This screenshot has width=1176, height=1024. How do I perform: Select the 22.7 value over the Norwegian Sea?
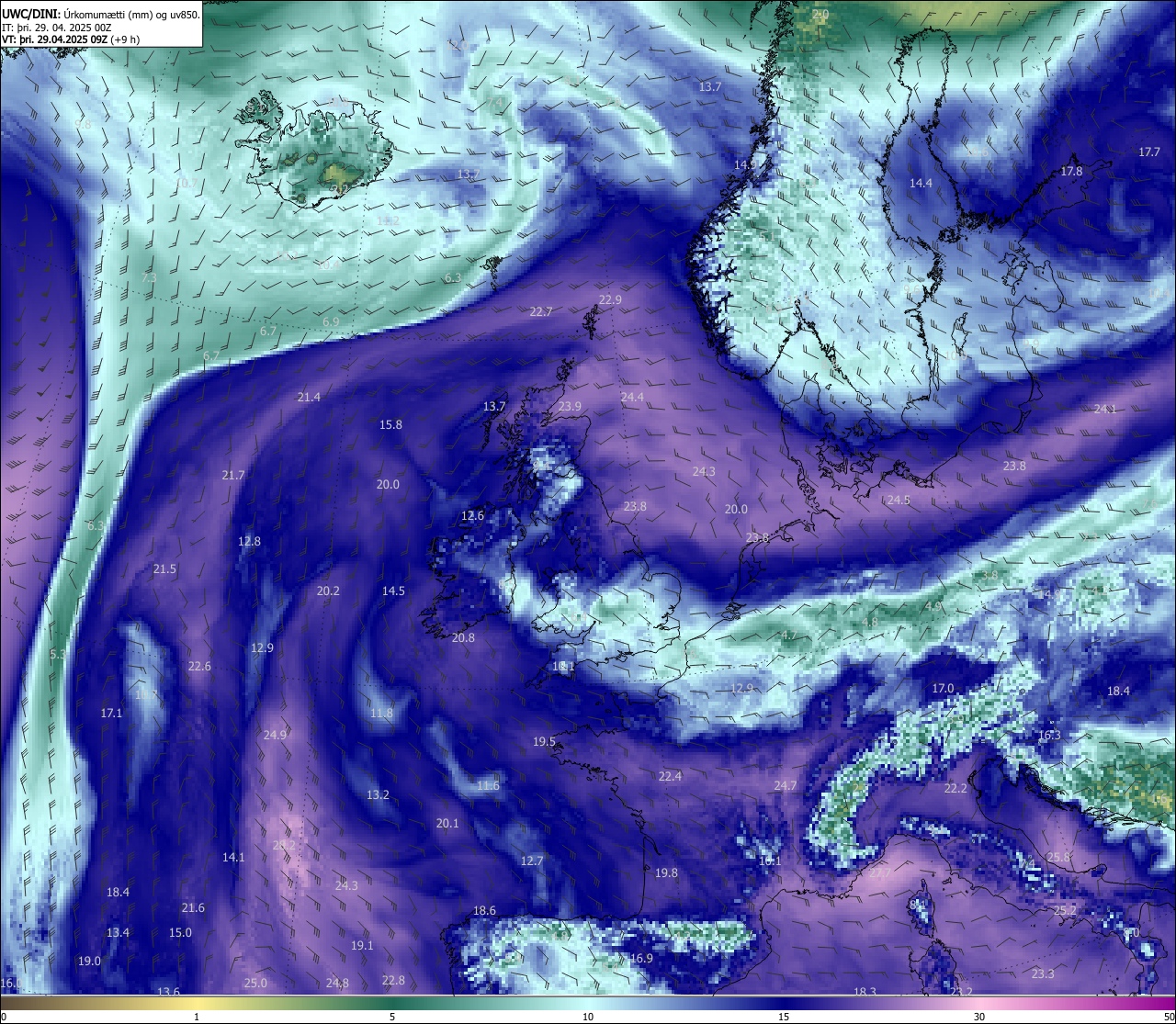tap(541, 312)
